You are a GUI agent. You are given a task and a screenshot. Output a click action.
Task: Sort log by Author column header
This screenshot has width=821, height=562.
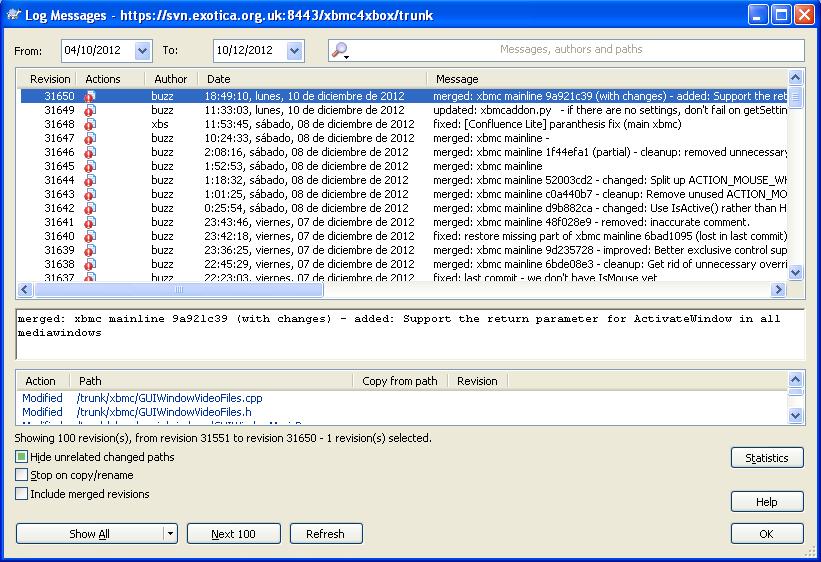[x=170, y=79]
